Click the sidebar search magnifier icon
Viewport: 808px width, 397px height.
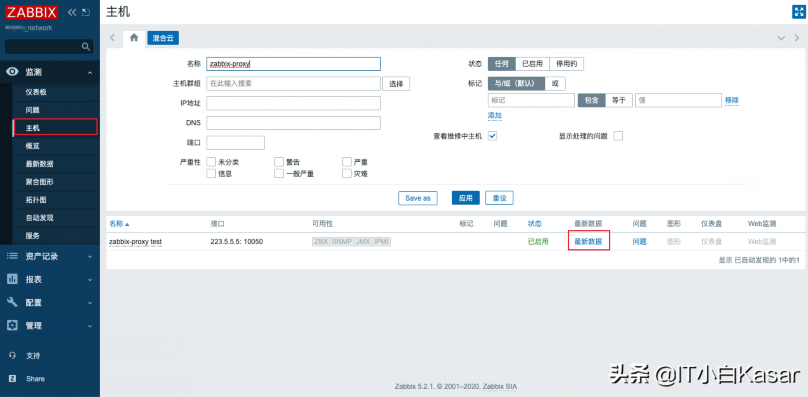click(x=86, y=46)
